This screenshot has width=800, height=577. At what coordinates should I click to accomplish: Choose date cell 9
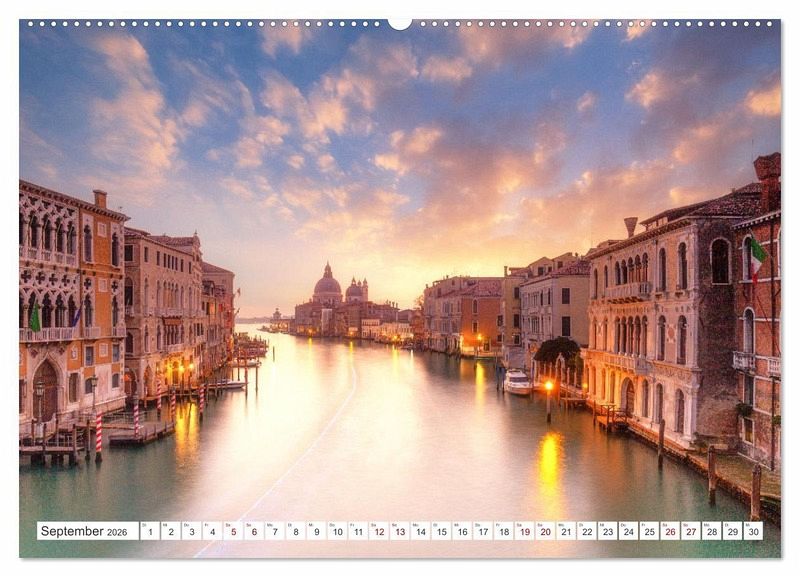point(316,531)
